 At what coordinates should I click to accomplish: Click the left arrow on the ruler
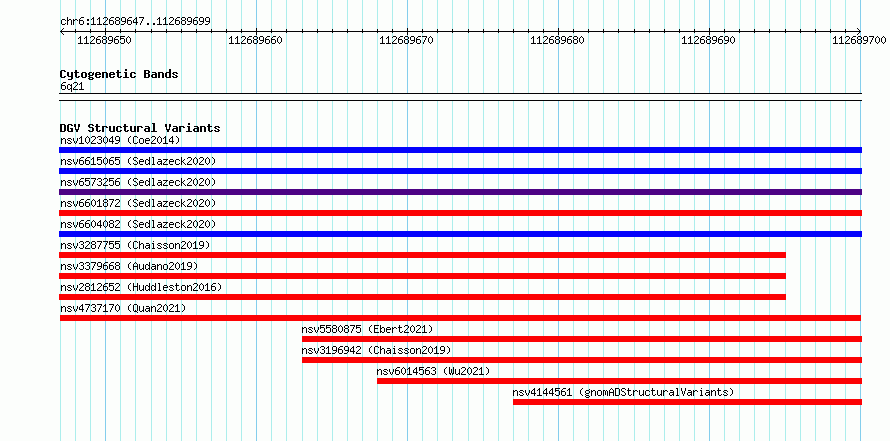(62, 31)
